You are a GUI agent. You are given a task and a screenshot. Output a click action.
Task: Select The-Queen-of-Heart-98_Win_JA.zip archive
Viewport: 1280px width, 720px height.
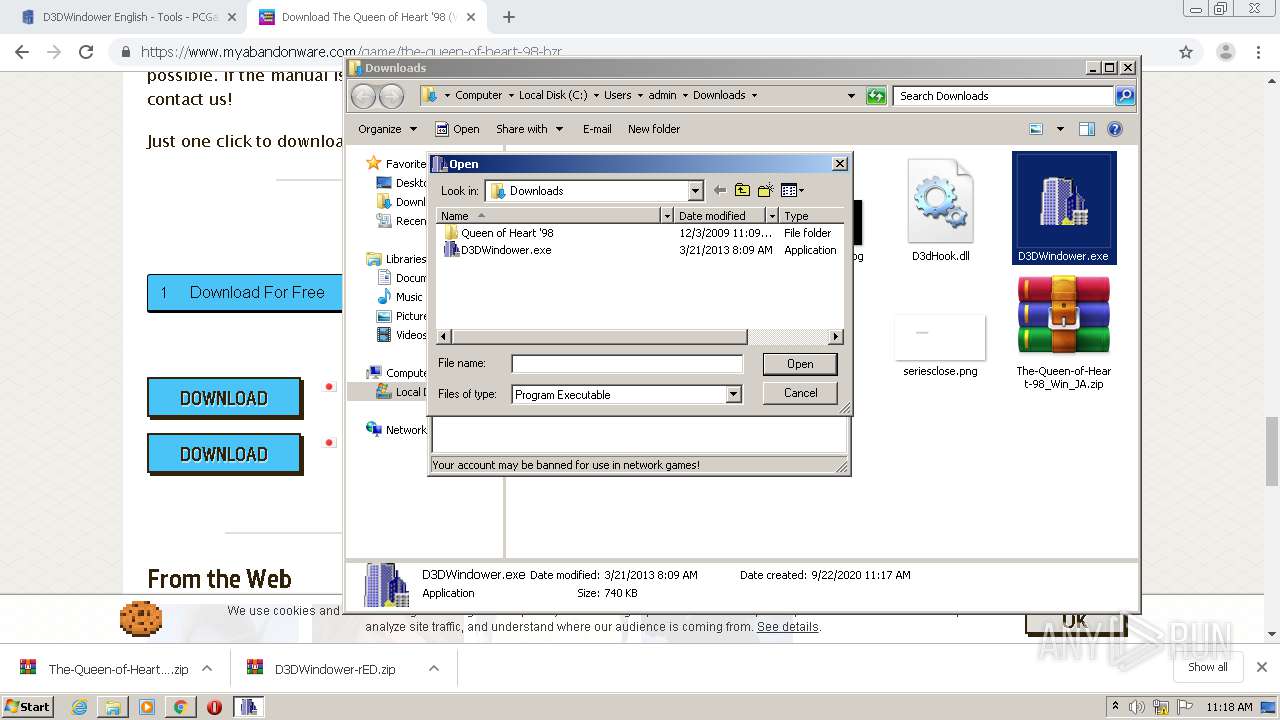(x=1063, y=333)
